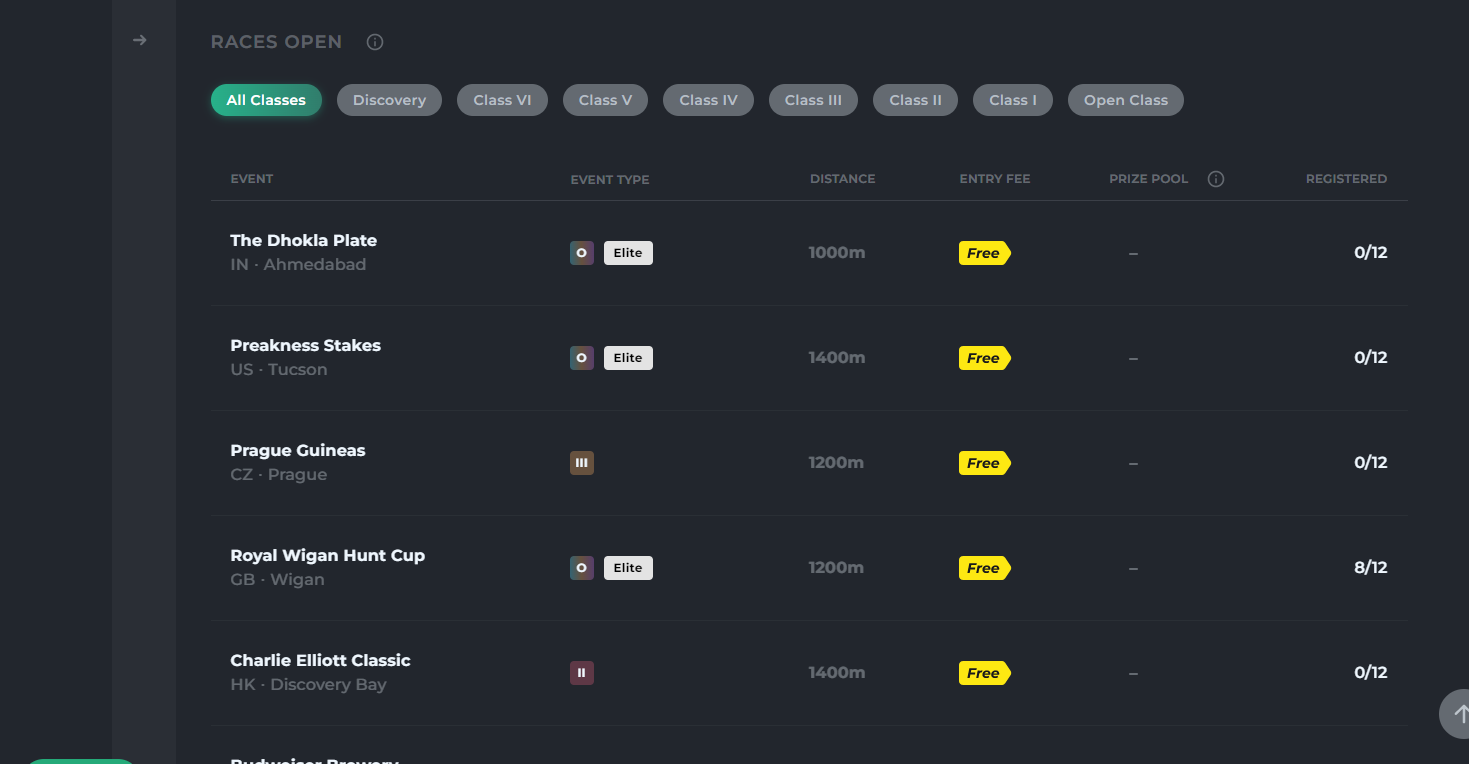This screenshot has width=1469, height=764.
Task: Click 1200m distance of Royal Wigan Hunt Cup
Action: [837, 568]
